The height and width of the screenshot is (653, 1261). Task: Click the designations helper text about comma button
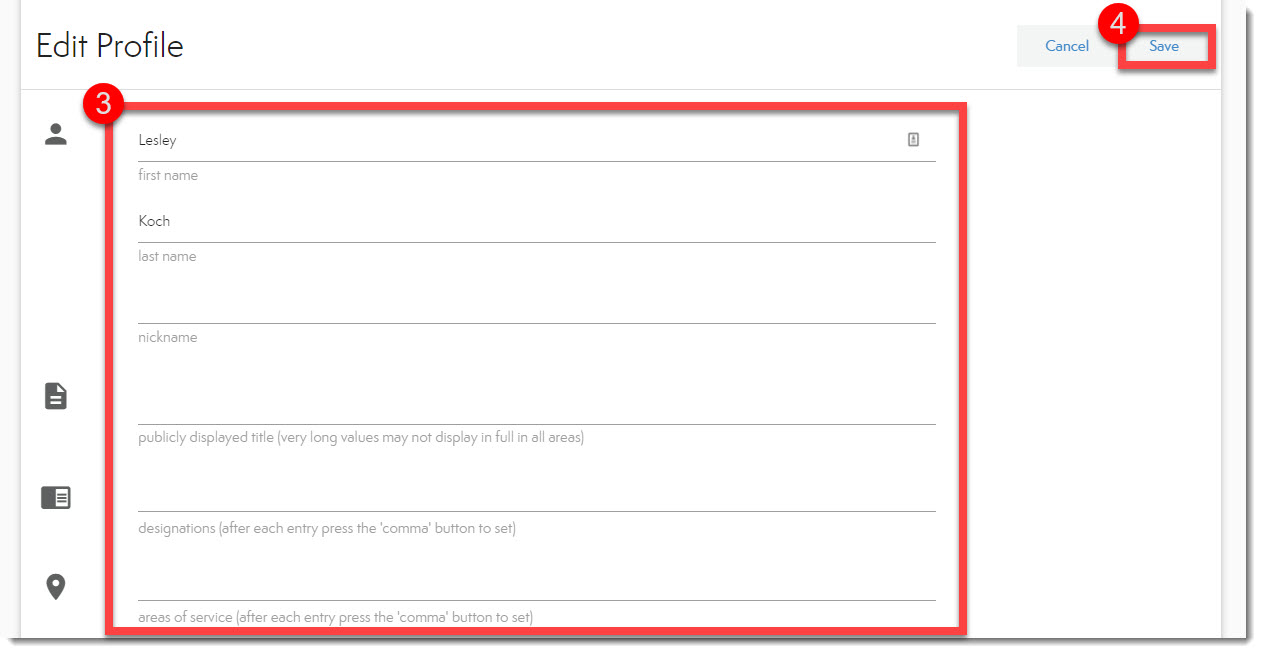click(327, 529)
